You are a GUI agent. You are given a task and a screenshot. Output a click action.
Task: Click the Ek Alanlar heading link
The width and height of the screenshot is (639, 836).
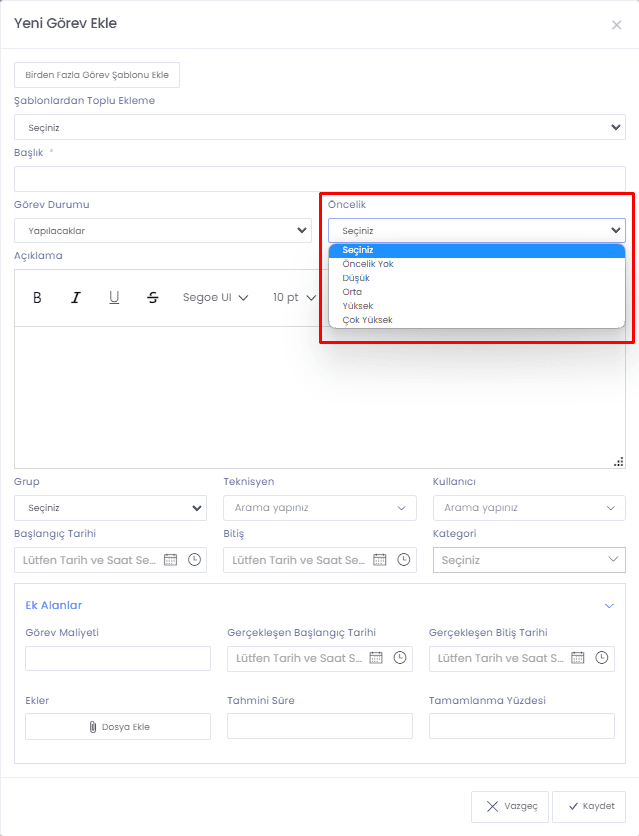tap(54, 605)
